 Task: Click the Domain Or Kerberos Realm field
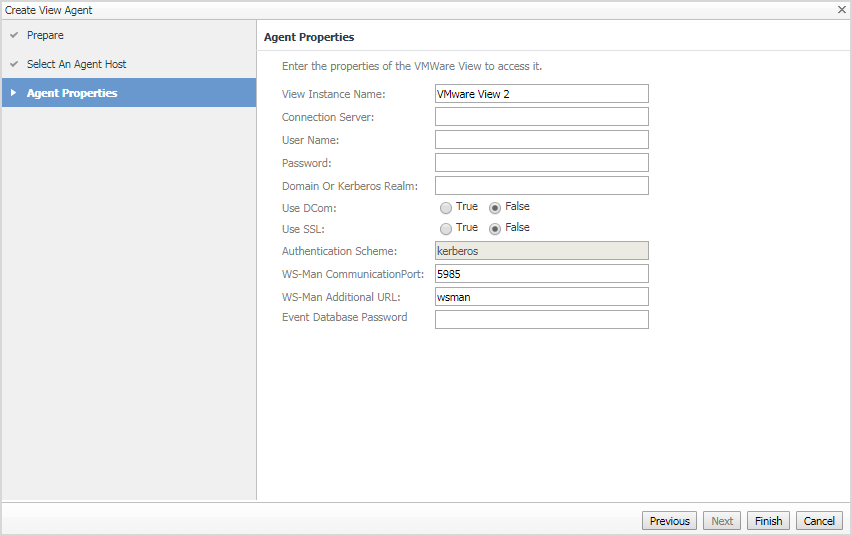point(541,186)
